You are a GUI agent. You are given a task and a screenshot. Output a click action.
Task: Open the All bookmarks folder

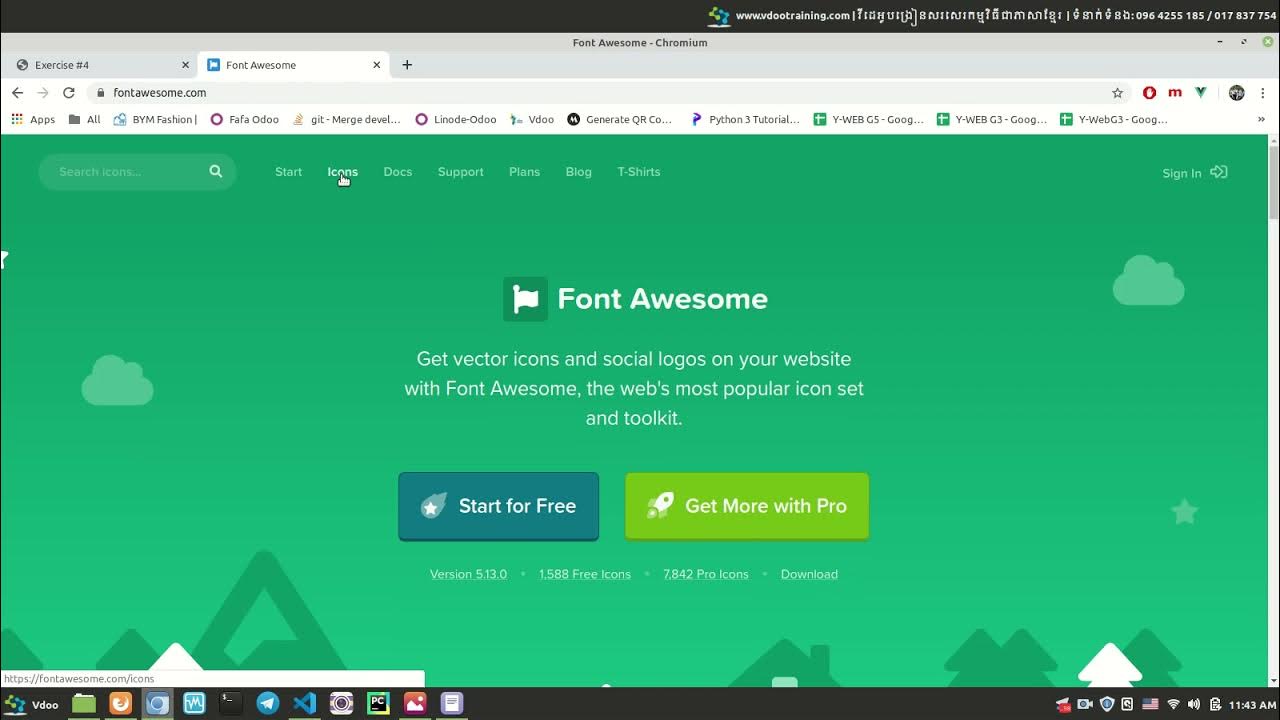click(x=85, y=119)
